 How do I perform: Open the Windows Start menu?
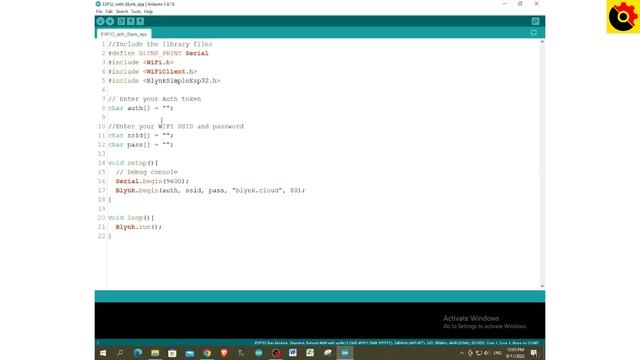click(x=103, y=353)
